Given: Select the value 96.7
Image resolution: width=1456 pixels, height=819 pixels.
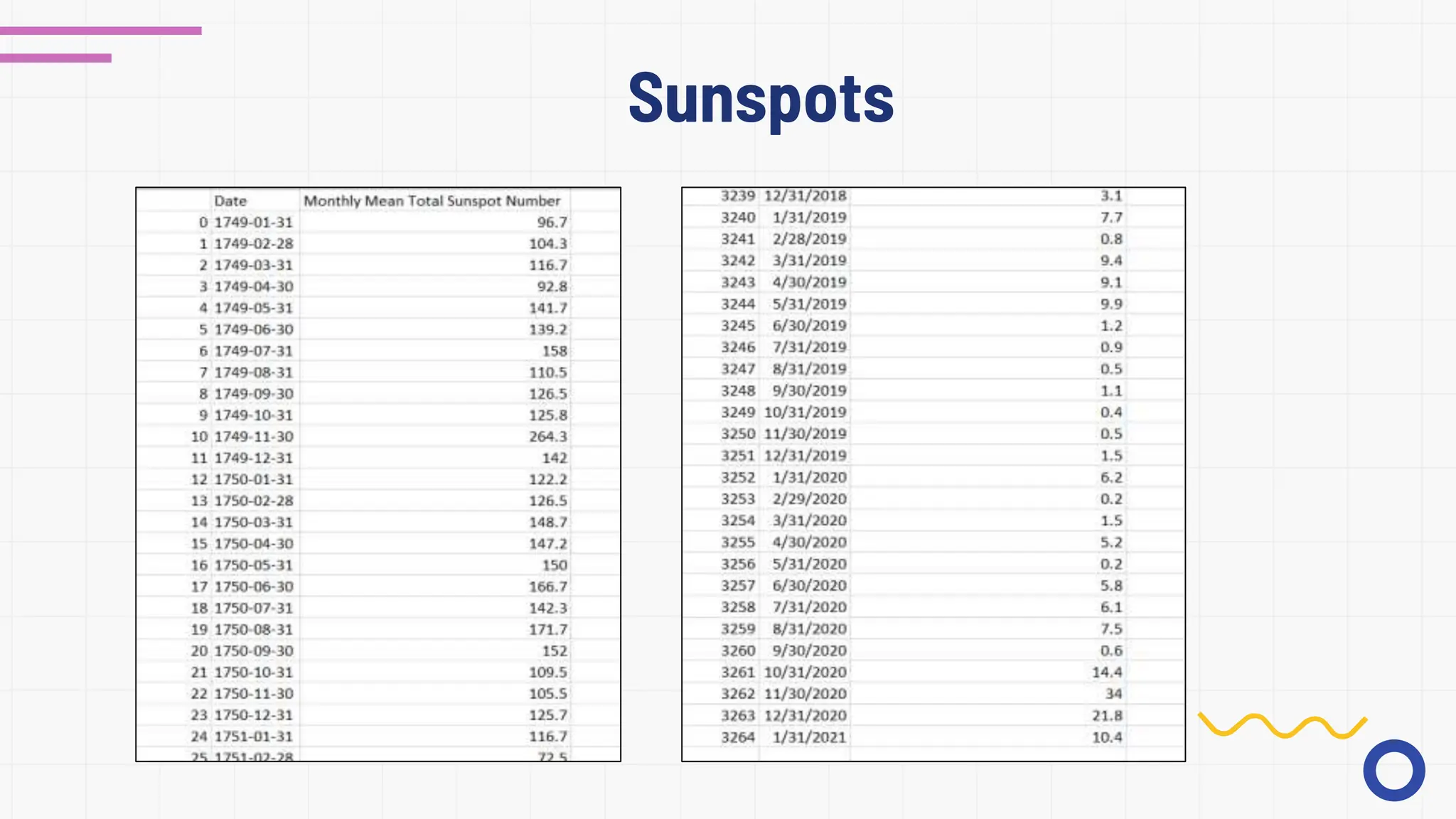Looking at the screenshot, I should click(x=552, y=223).
